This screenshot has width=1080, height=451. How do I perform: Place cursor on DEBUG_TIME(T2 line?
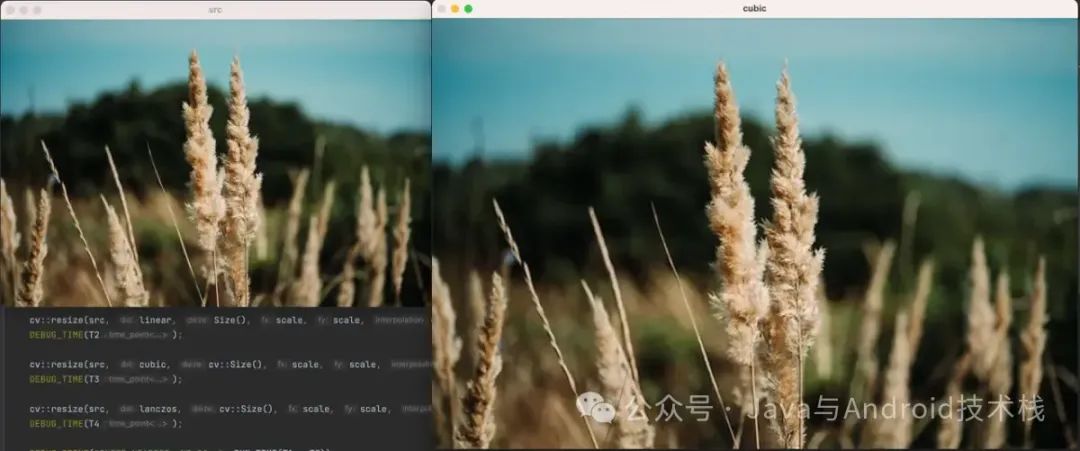point(106,335)
